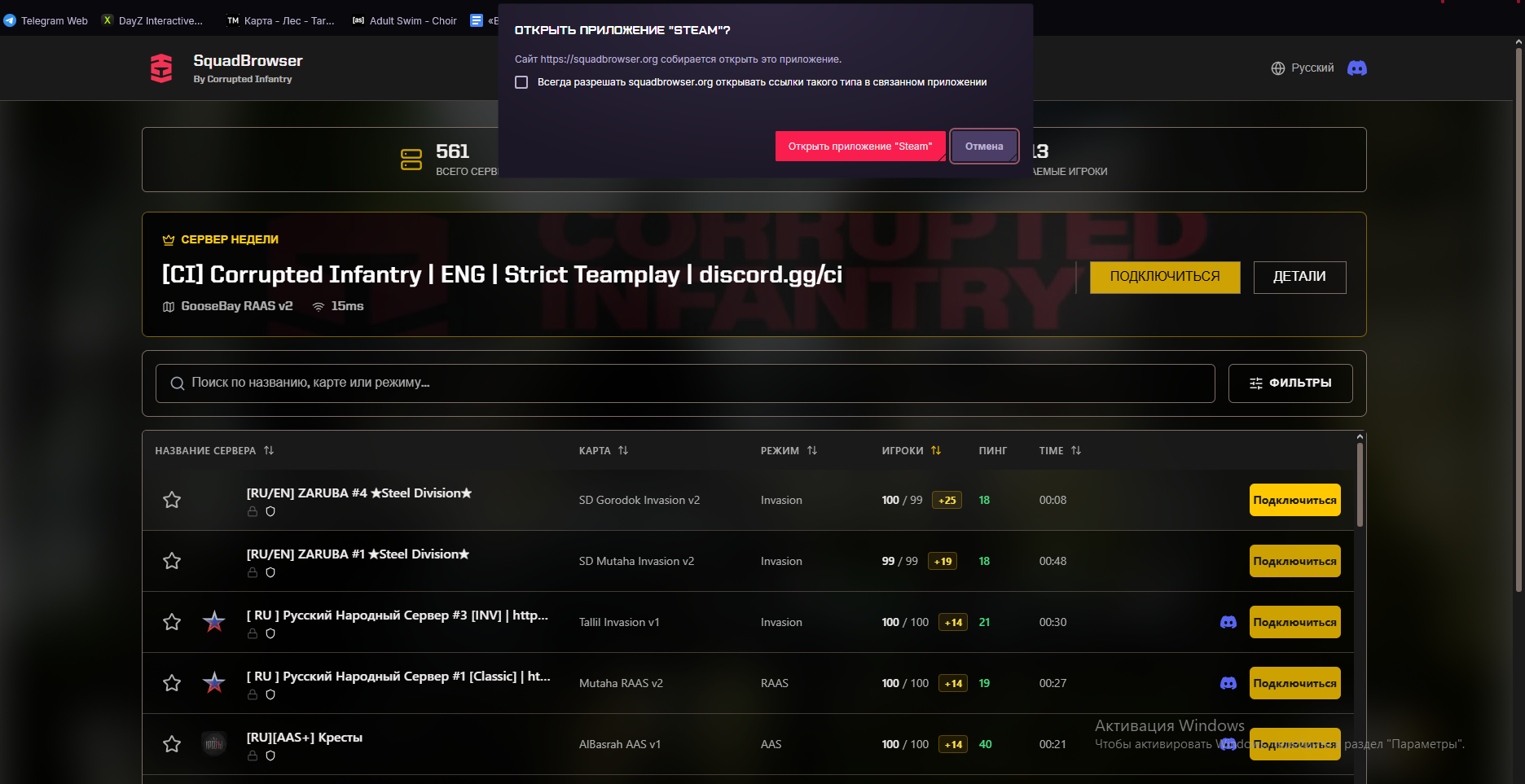Open Discord link for Русский Народный Сервер #1
This screenshot has height=784, width=1525.
[1228, 683]
